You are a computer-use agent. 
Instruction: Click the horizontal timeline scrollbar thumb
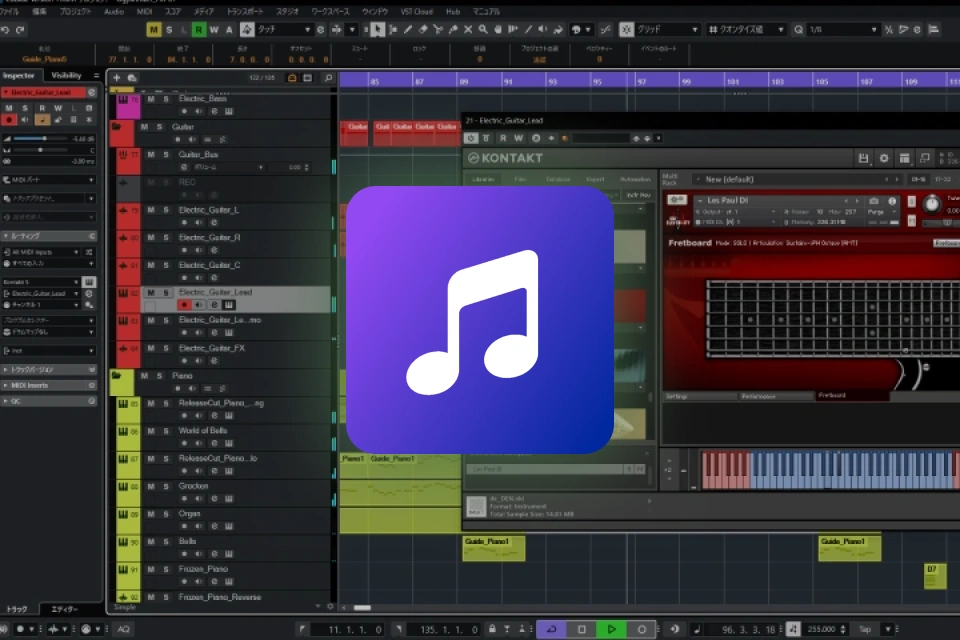click(x=362, y=608)
